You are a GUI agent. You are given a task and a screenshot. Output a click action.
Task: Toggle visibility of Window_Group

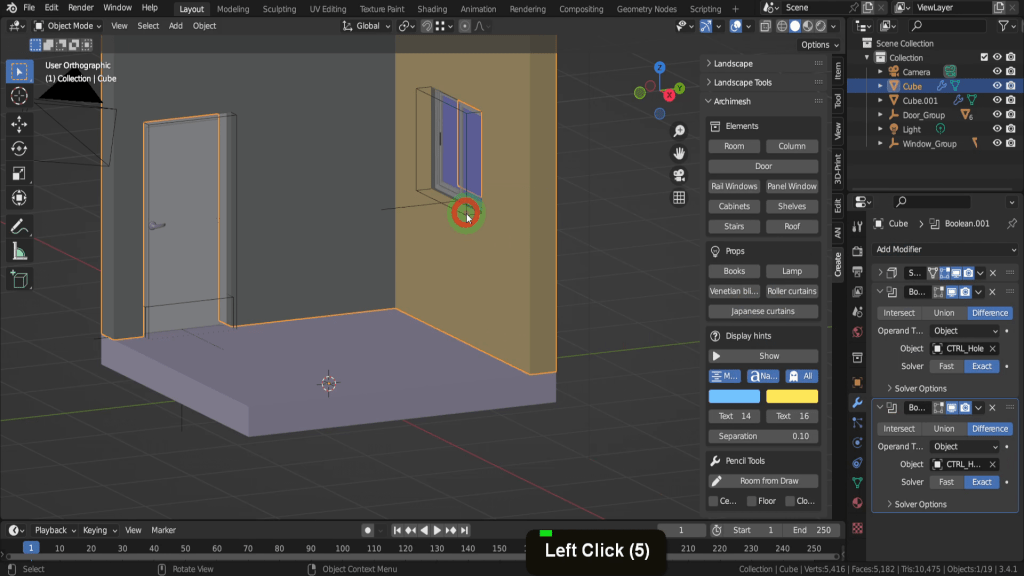997,144
